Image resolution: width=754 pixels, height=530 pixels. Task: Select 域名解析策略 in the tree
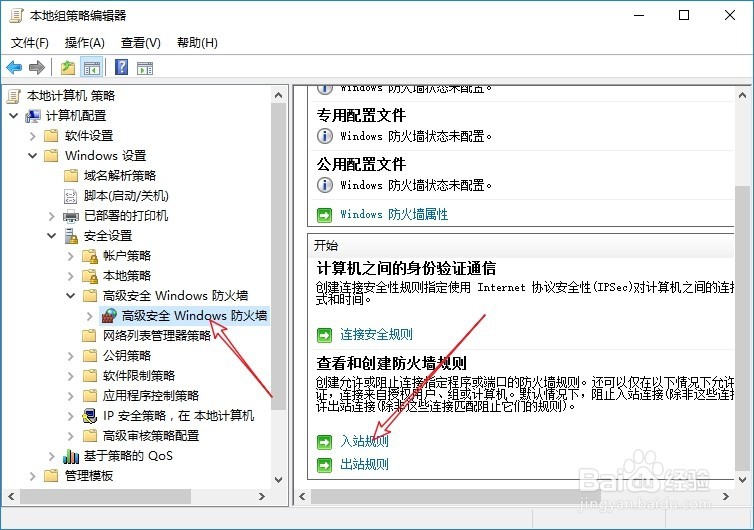click(120, 176)
